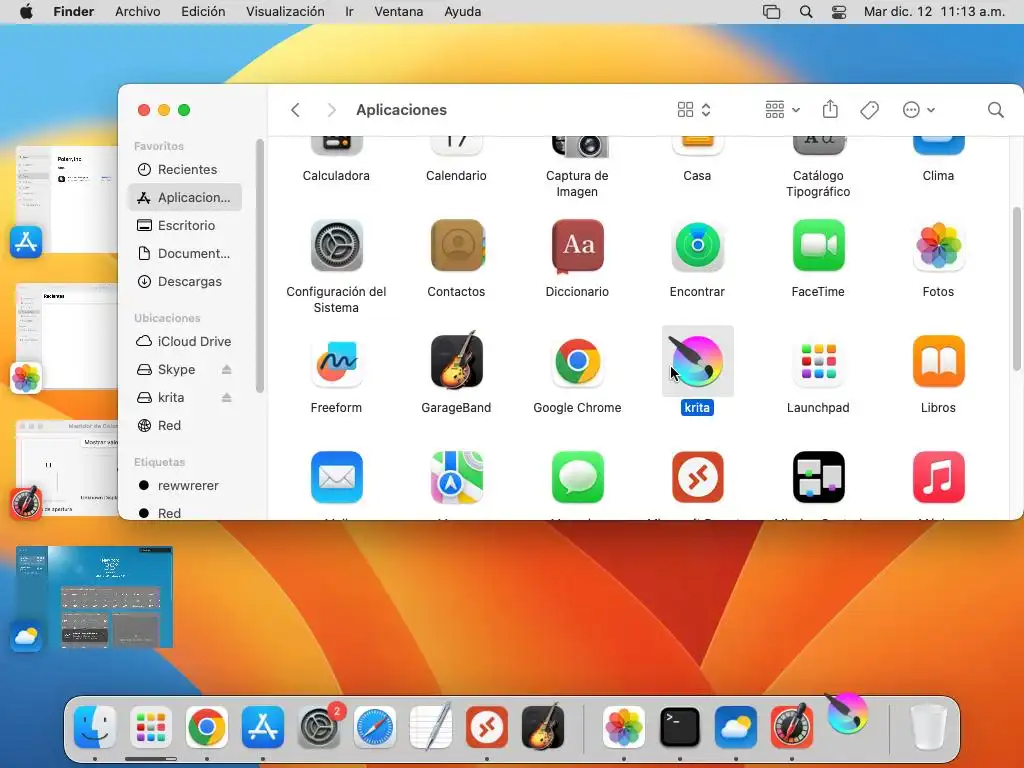1024x768 pixels.
Task: Open the krita volume in the sidebar
Action: (171, 398)
